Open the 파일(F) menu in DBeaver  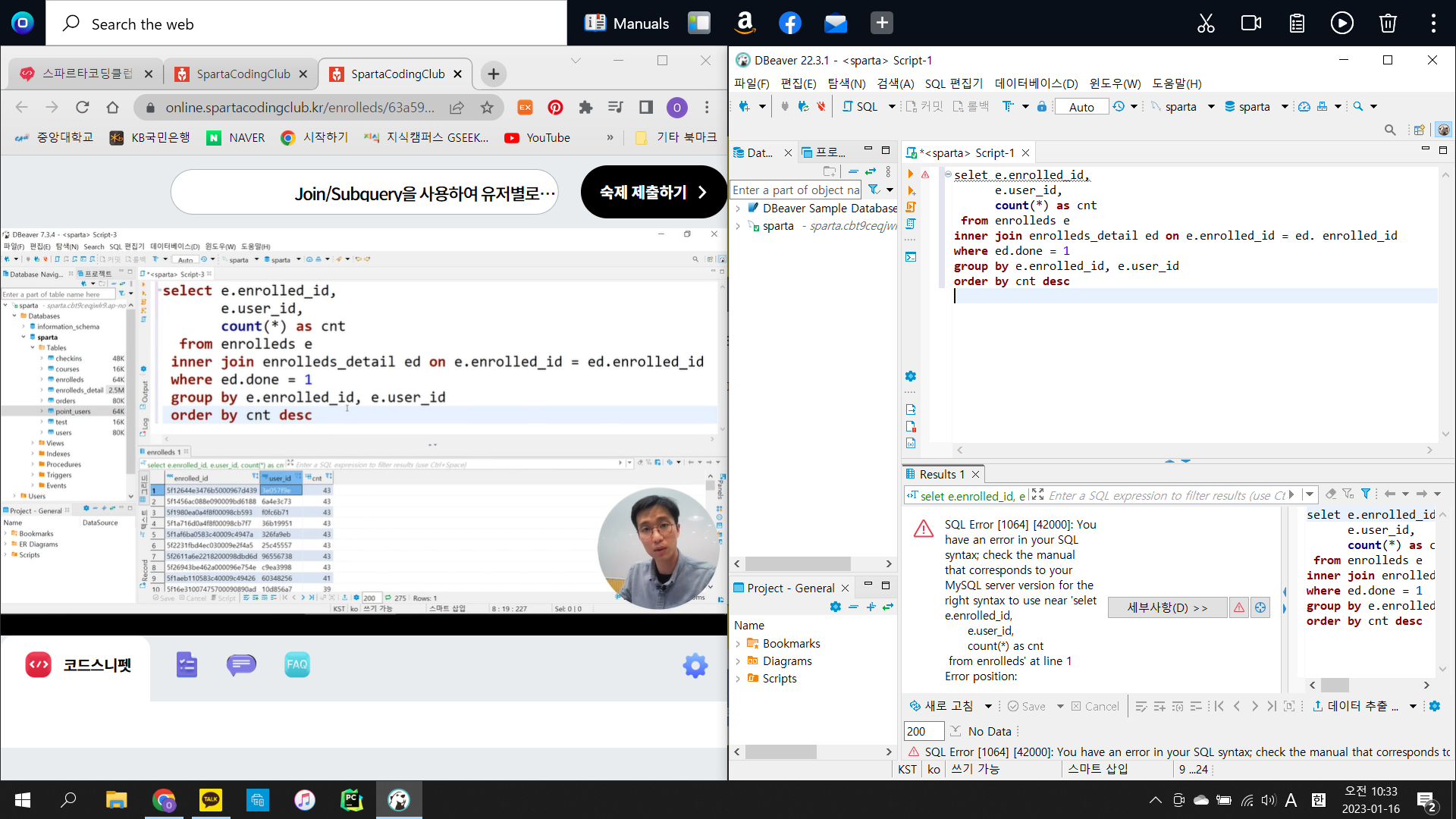tap(752, 83)
